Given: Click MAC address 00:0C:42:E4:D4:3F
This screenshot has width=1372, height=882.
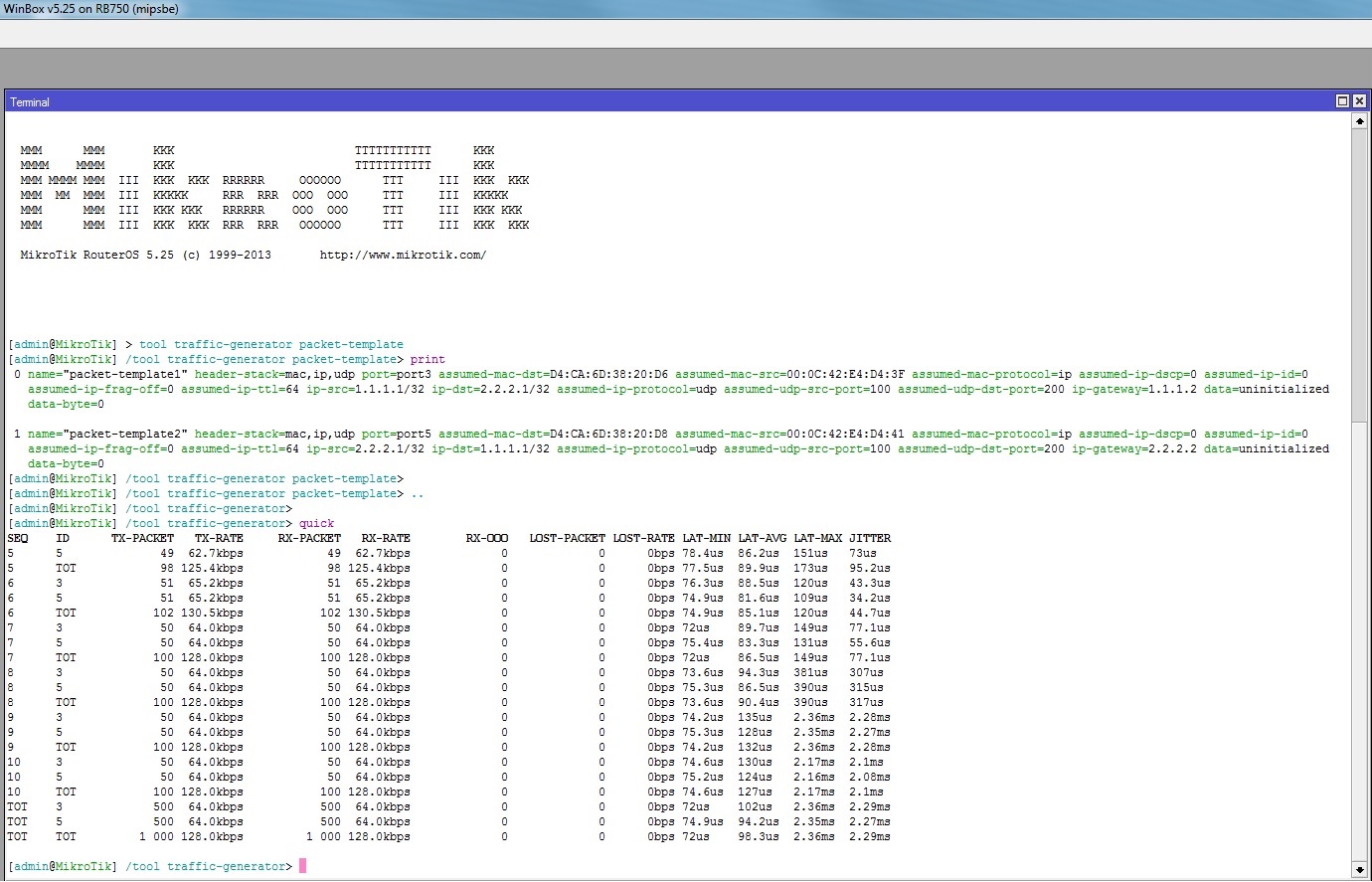Looking at the screenshot, I should coord(845,374).
